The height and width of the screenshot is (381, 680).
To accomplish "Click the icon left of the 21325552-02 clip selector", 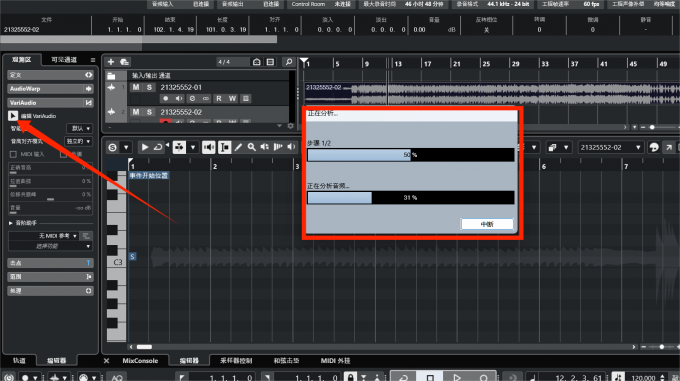I will pyautogui.click(x=552, y=147).
